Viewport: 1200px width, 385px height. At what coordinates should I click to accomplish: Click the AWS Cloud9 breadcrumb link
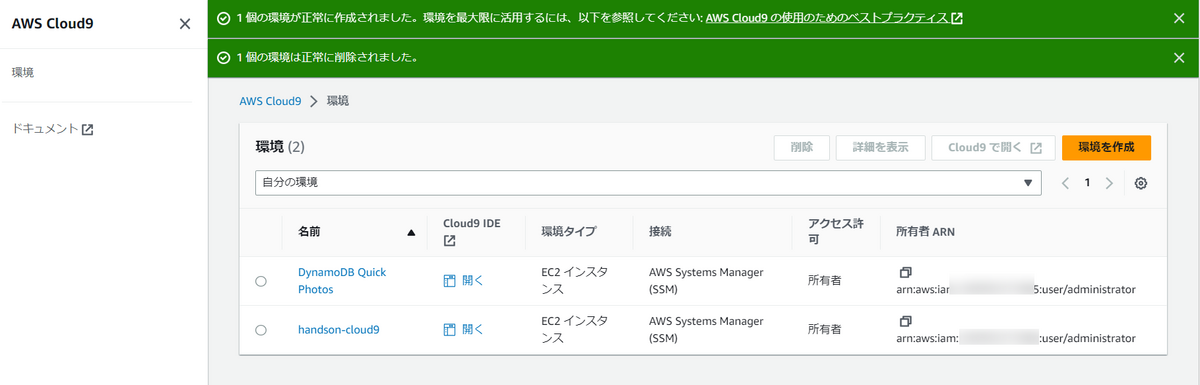click(x=270, y=101)
